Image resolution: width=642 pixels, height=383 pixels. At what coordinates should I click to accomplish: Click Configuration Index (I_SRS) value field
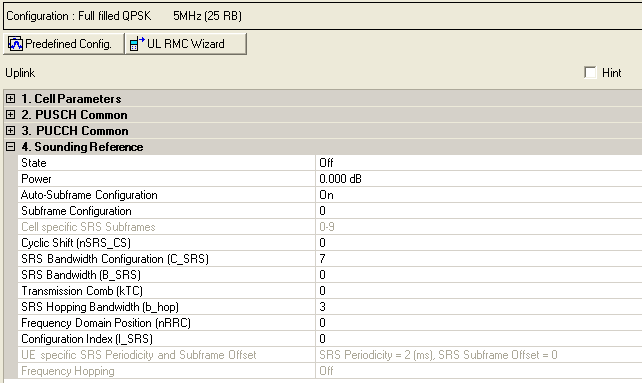point(479,339)
